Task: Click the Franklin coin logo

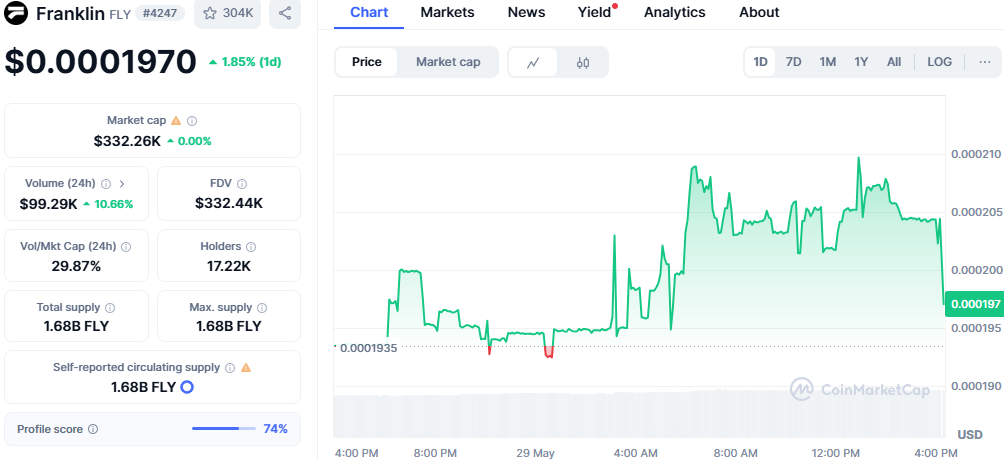Action: (x=17, y=14)
